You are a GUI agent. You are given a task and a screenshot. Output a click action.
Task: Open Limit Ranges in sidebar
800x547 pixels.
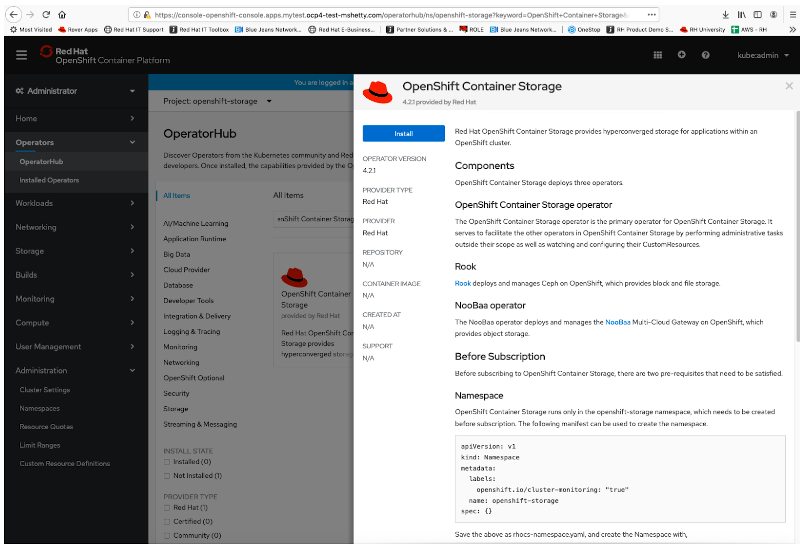40,445
